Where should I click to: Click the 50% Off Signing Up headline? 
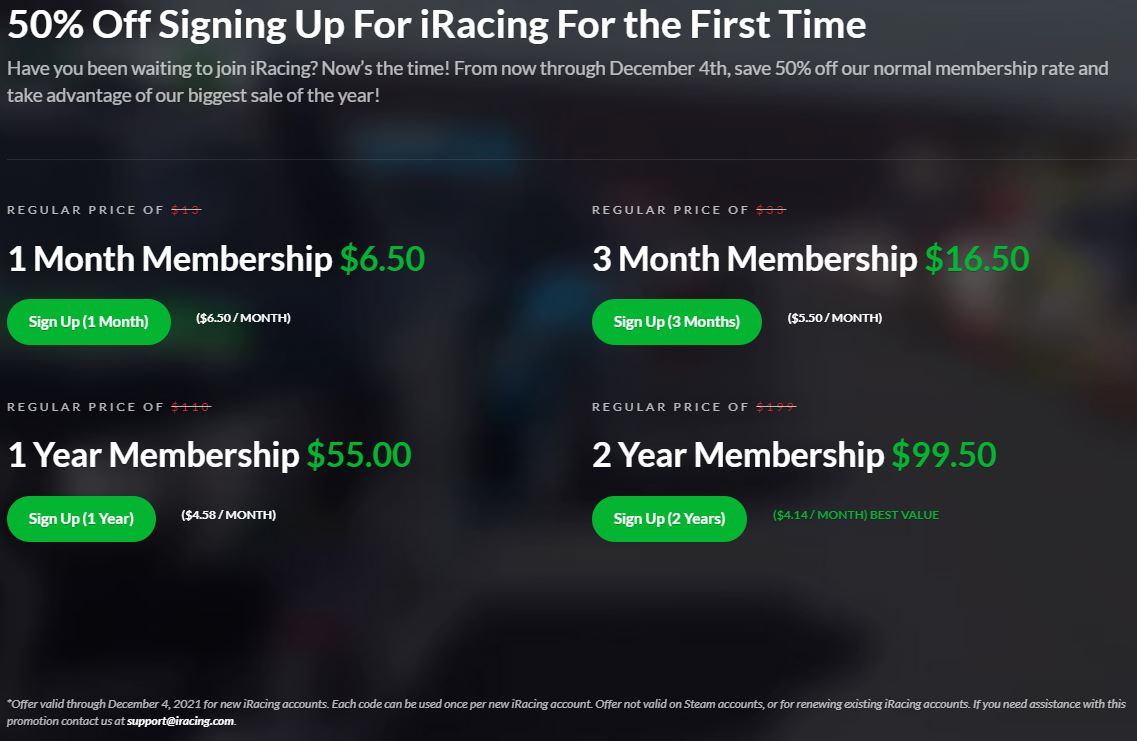[x=436, y=25]
